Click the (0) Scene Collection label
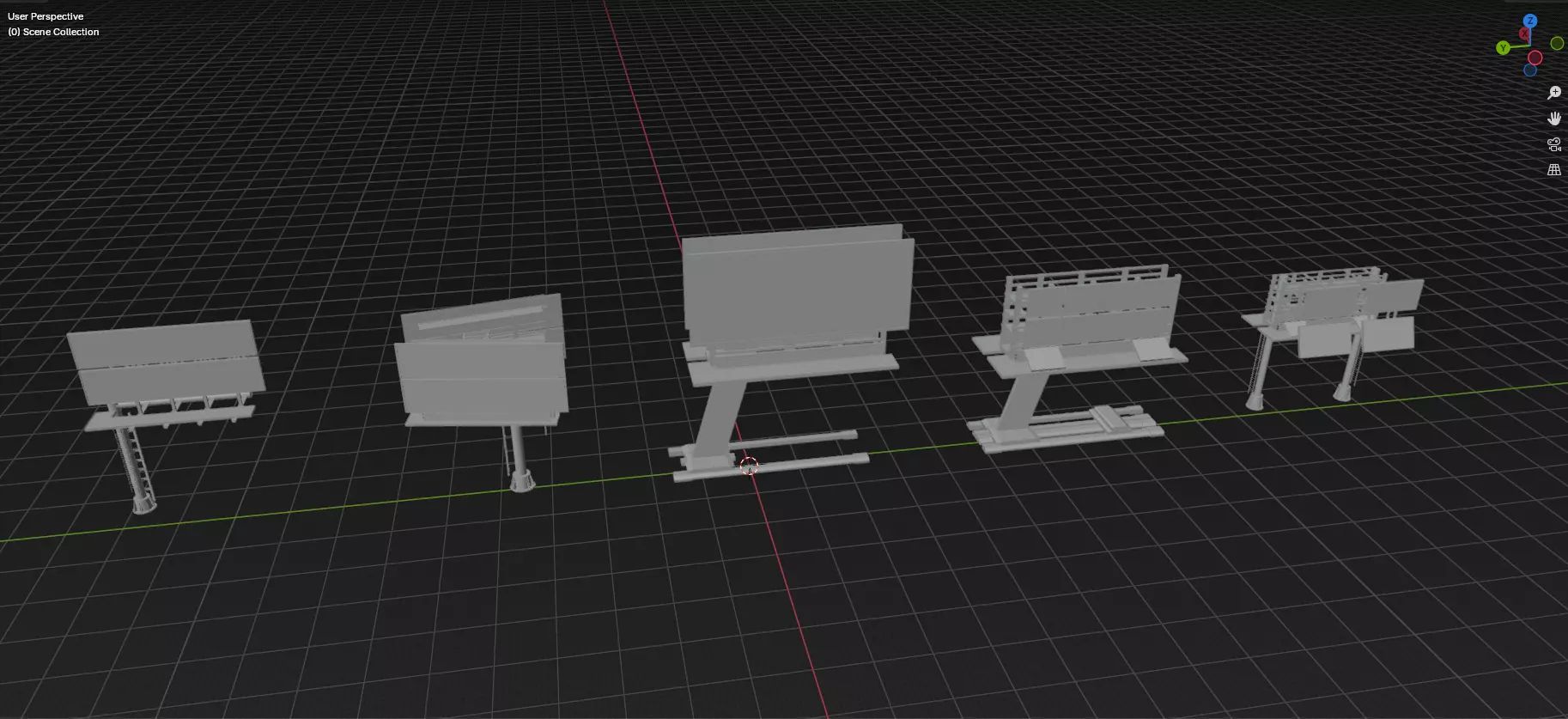This screenshot has height=719, width=1568. pos(53,32)
